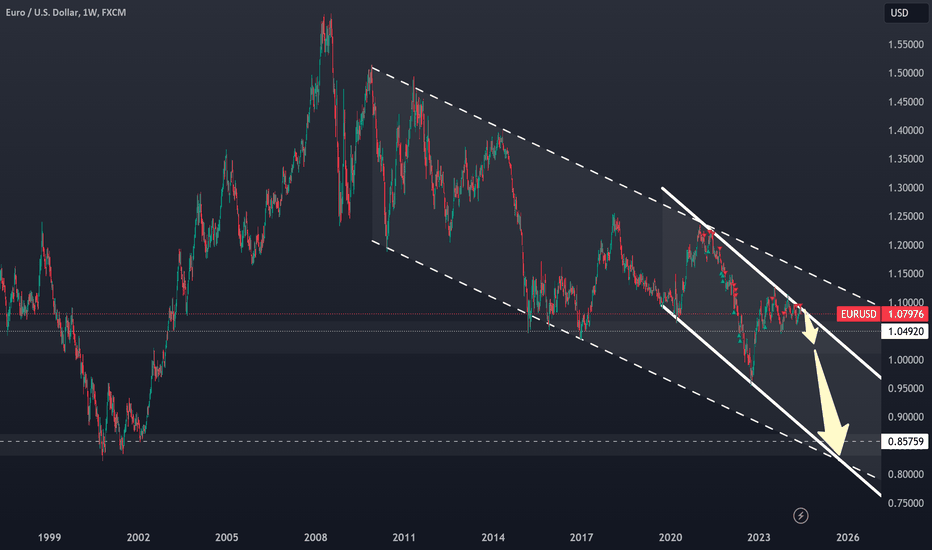Click the 2008 label on time axis
Image resolution: width=932 pixels, height=550 pixels.
[x=316, y=538]
